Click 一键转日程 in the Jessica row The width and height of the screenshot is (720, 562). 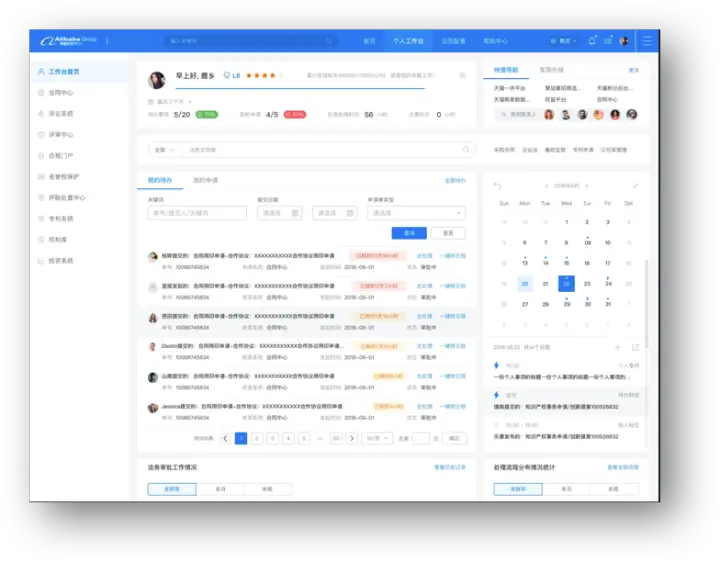(x=453, y=406)
